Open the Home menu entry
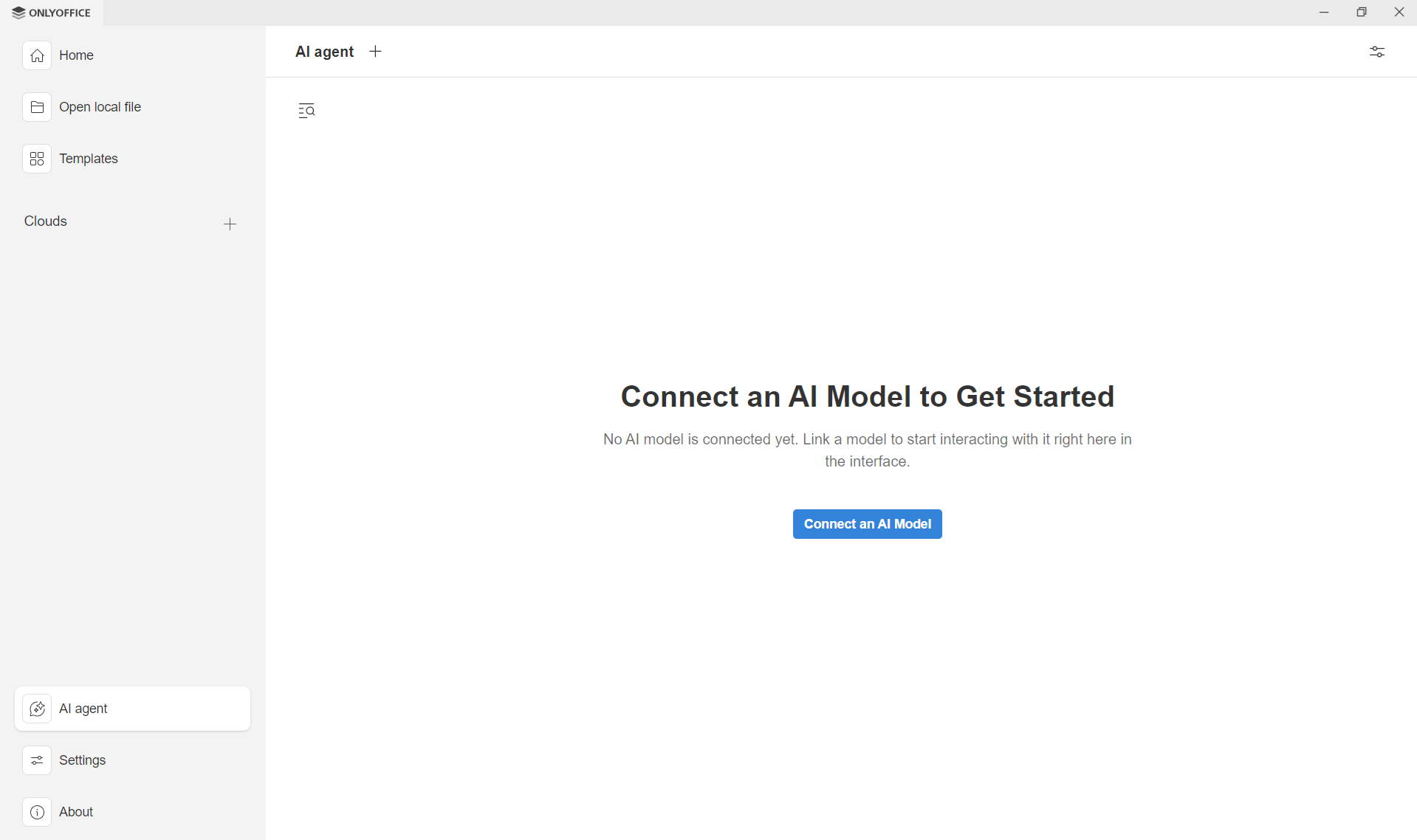The height and width of the screenshot is (840, 1417). [x=76, y=55]
